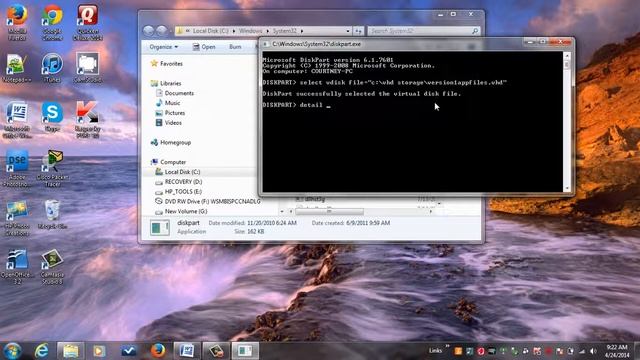
Task: Open the address bar history dropdown
Action: [348, 31]
